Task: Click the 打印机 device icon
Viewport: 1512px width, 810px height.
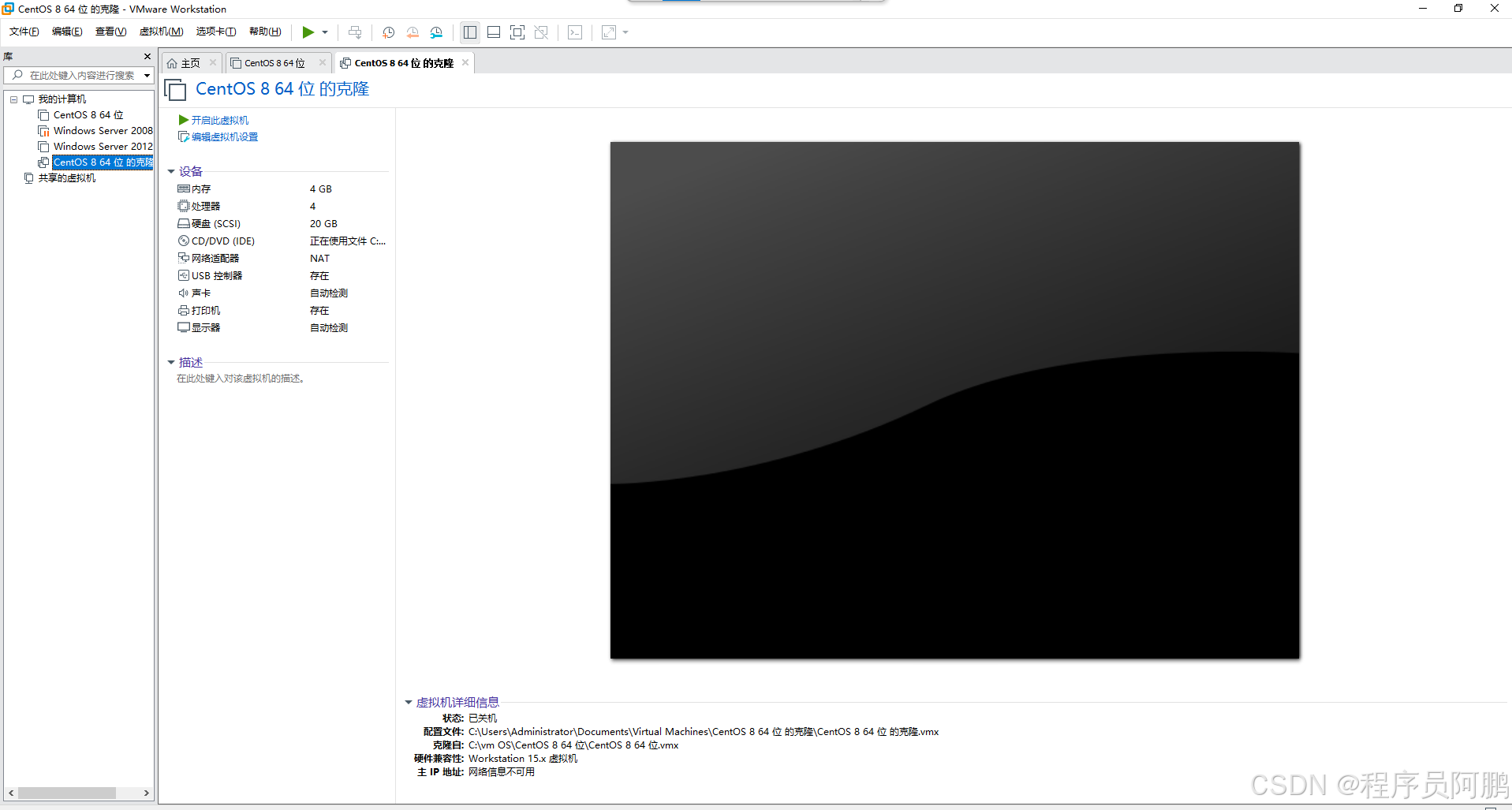Action: [183, 310]
